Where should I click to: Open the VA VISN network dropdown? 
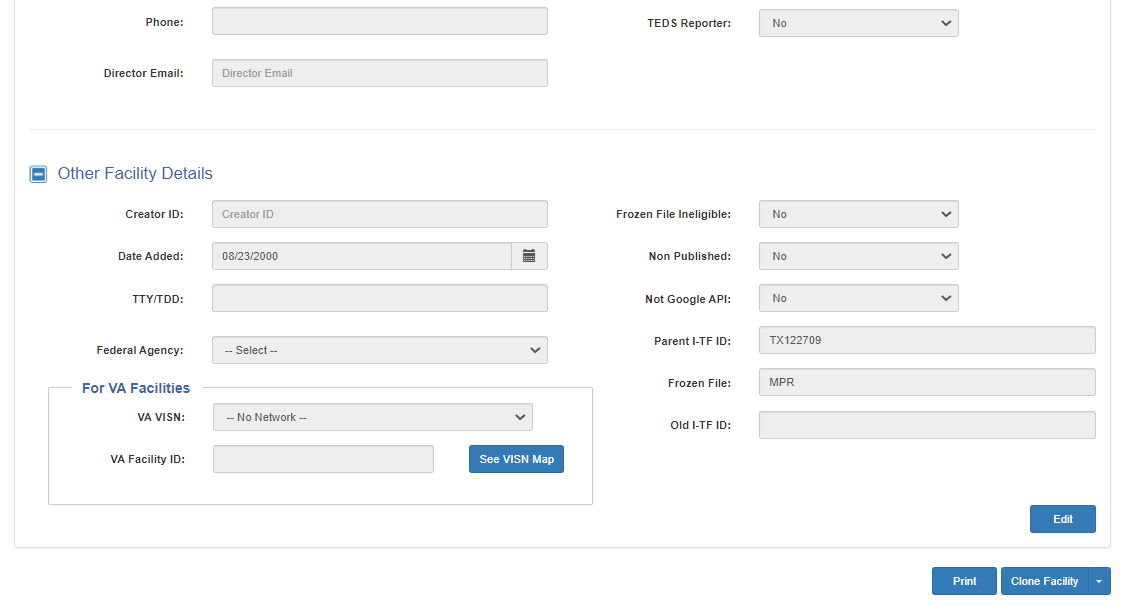click(x=372, y=417)
